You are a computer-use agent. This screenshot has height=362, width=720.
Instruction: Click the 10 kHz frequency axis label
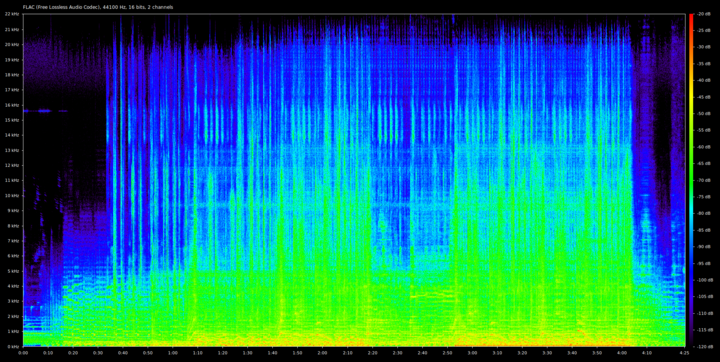click(x=11, y=195)
